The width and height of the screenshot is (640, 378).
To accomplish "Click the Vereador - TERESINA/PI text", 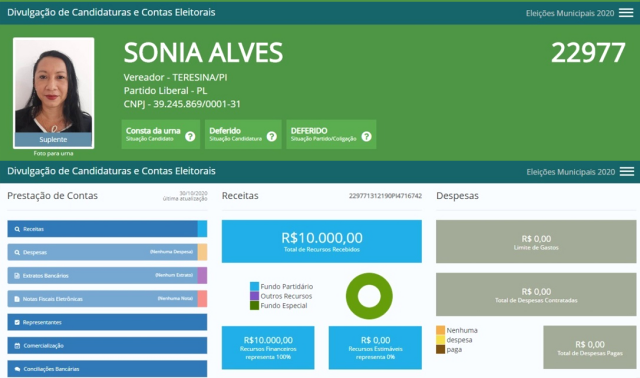I will (176, 77).
